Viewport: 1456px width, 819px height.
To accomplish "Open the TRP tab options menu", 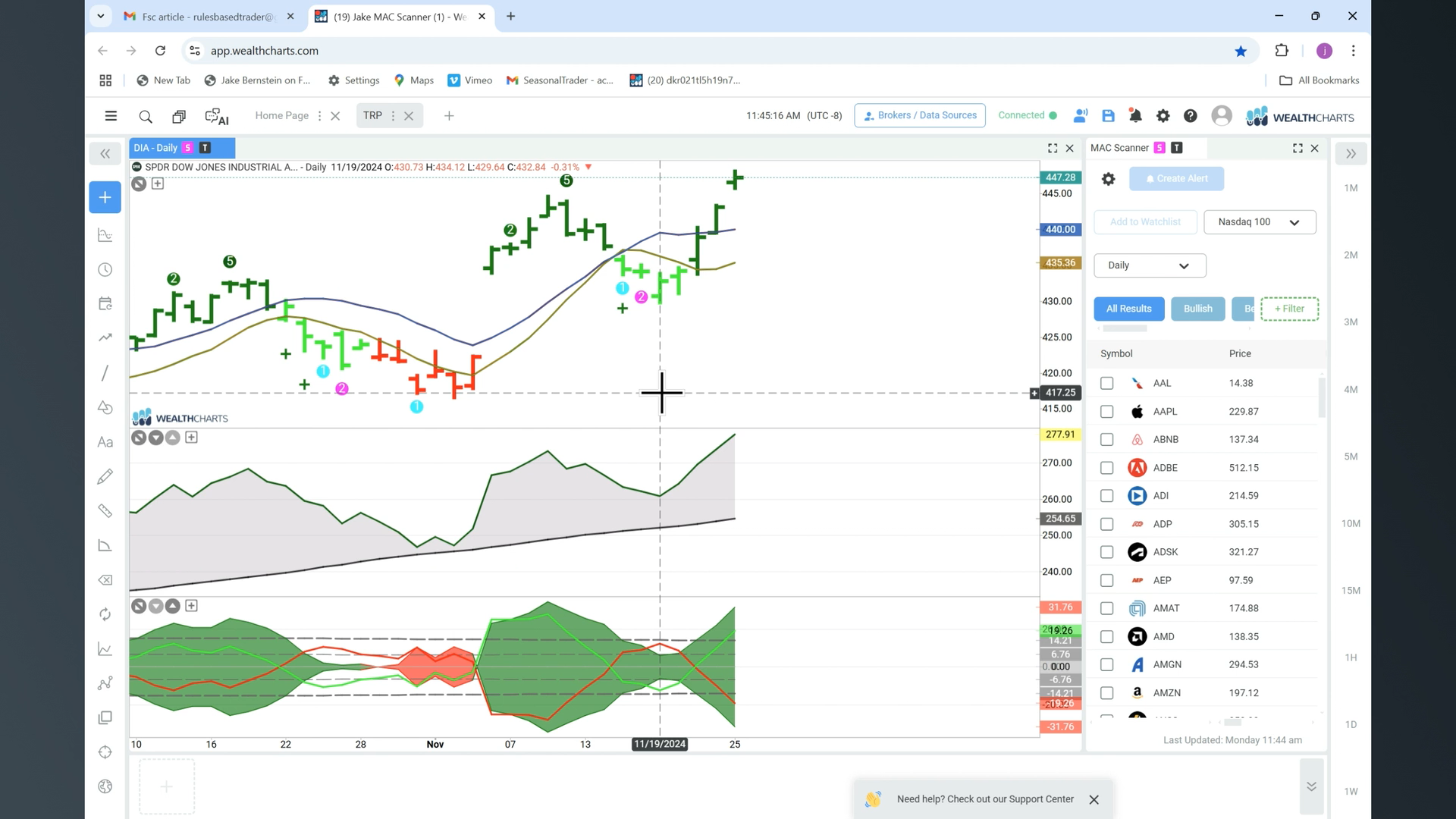I will 393,116.
